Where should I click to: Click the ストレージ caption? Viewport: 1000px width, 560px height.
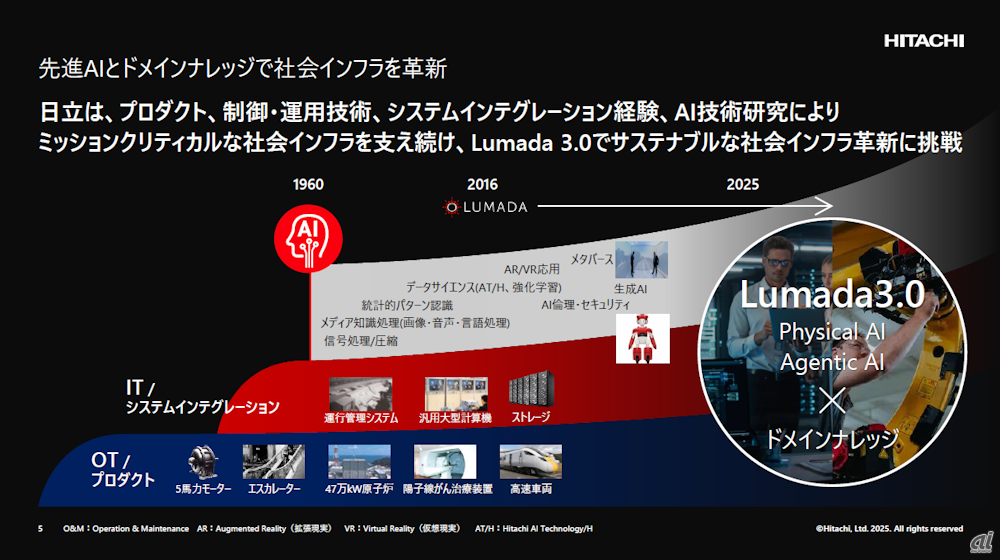(531, 417)
